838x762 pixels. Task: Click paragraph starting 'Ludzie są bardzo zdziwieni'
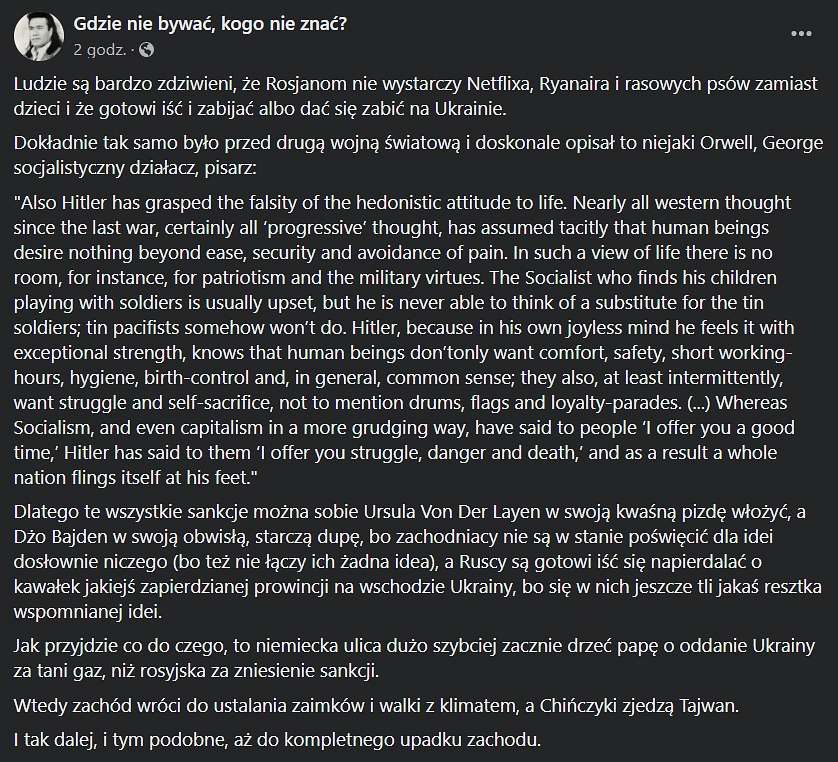click(416, 96)
